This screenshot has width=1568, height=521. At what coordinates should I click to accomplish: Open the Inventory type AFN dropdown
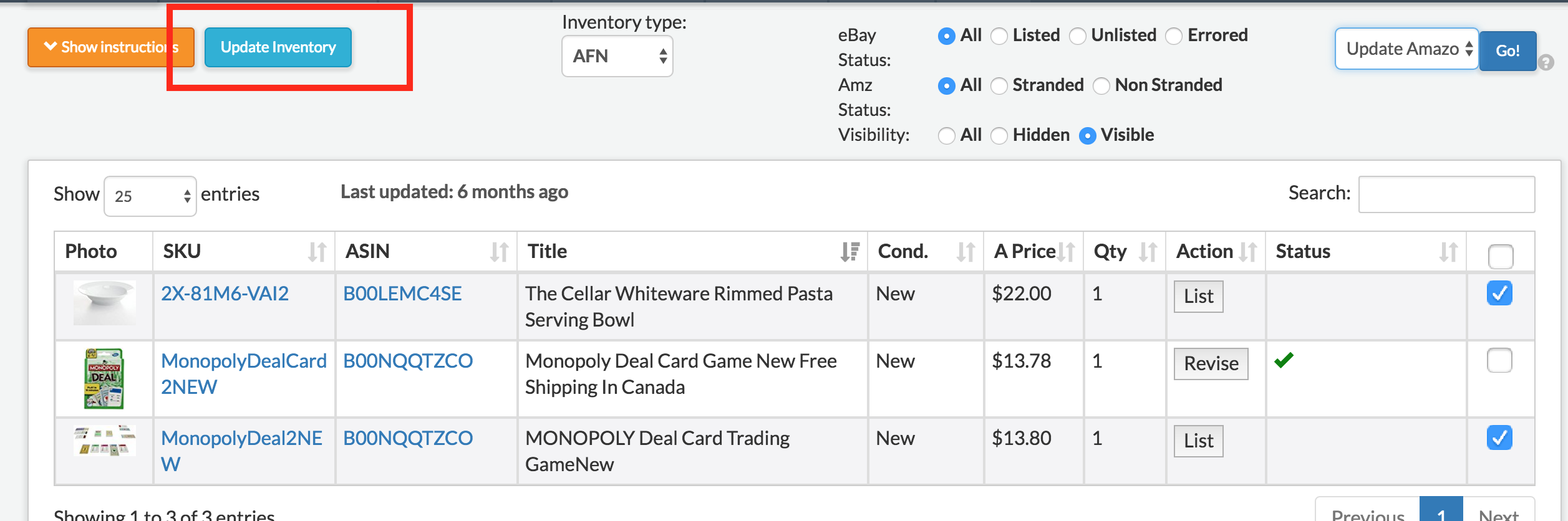(x=617, y=56)
